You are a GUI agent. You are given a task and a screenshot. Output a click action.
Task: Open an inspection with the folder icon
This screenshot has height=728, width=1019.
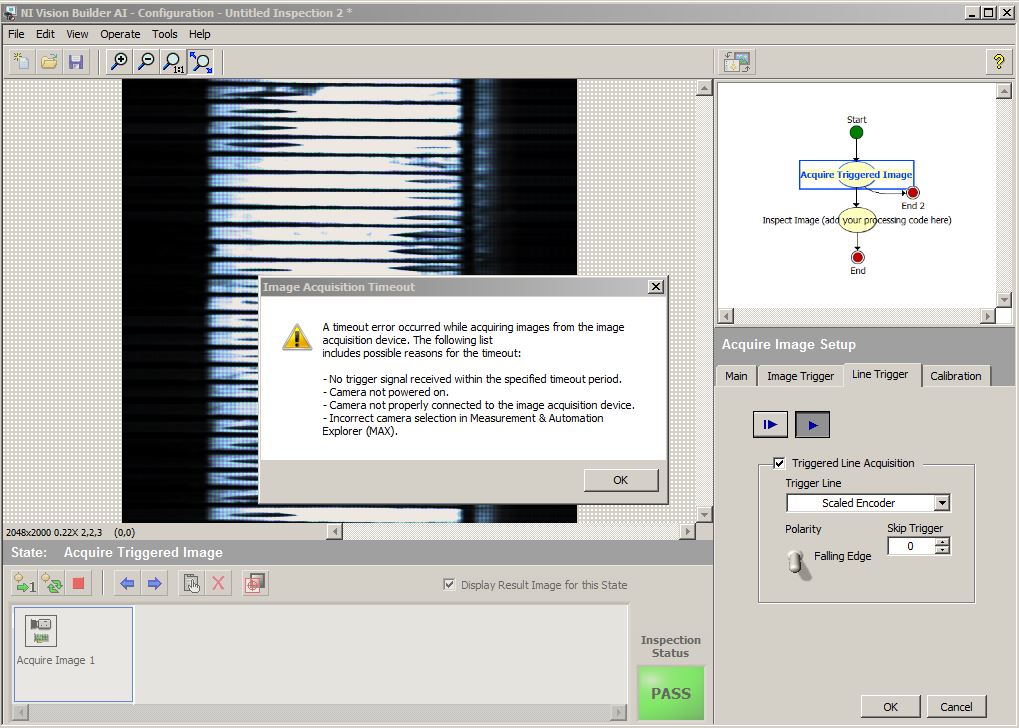coord(49,62)
